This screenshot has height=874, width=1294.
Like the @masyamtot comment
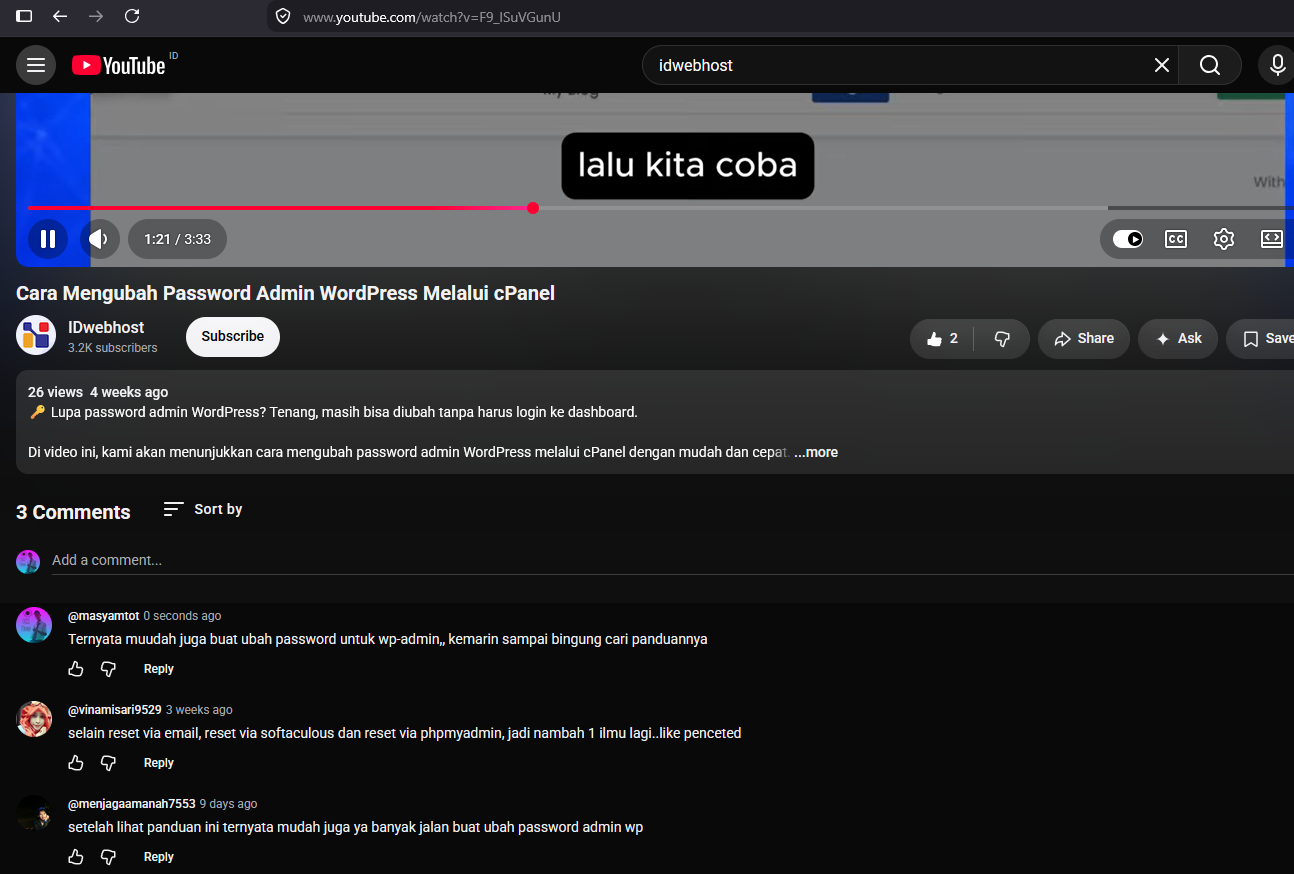(x=76, y=669)
